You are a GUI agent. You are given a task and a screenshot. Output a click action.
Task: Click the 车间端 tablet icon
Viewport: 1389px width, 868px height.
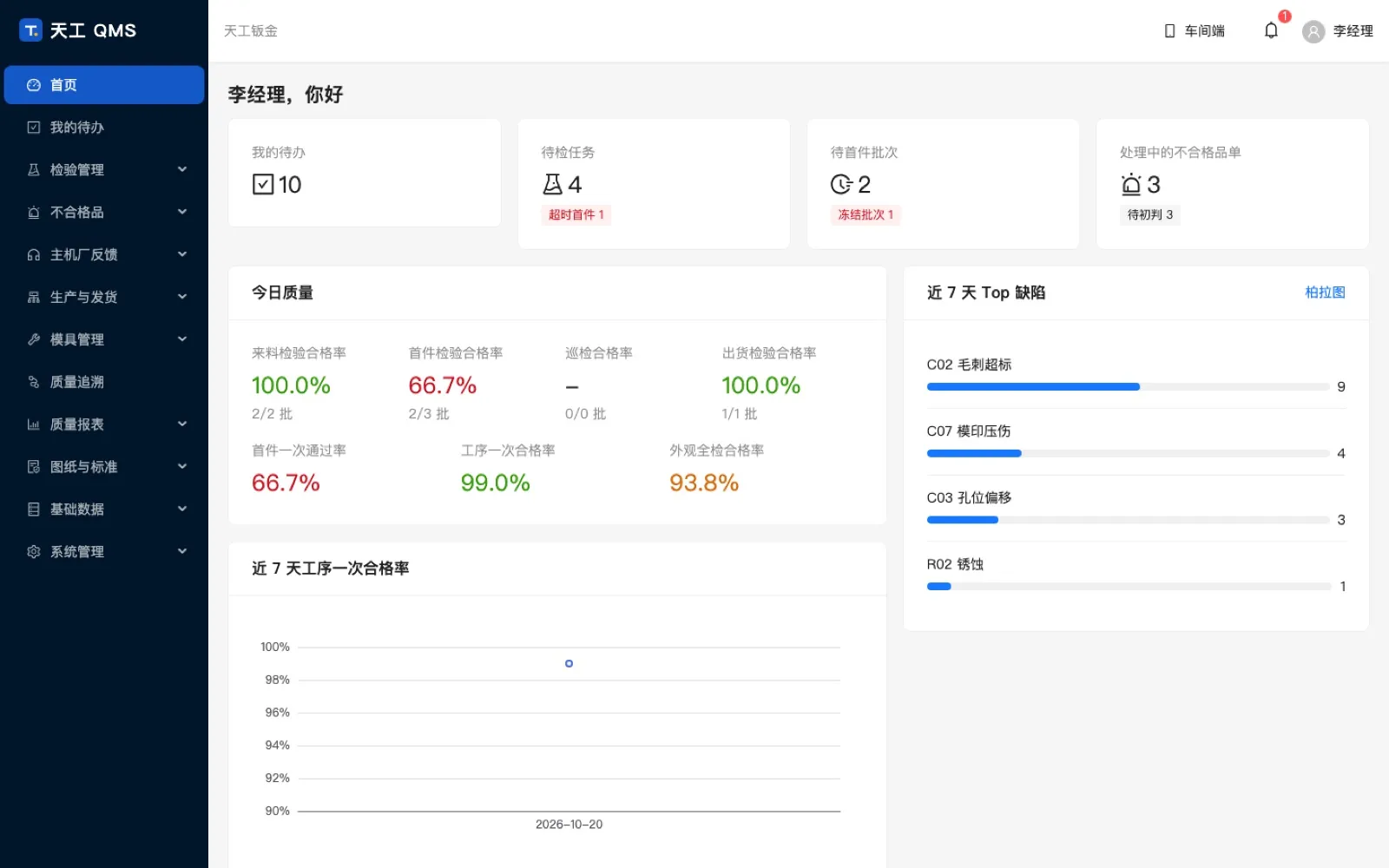click(x=1169, y=31)
